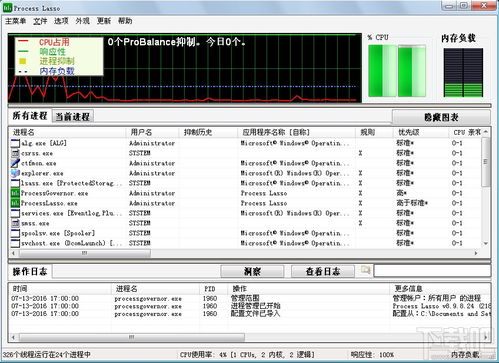The image size is (499, 363).
Task: Sort by 应用程序名称 column header
Action: [x=297, y=132]
